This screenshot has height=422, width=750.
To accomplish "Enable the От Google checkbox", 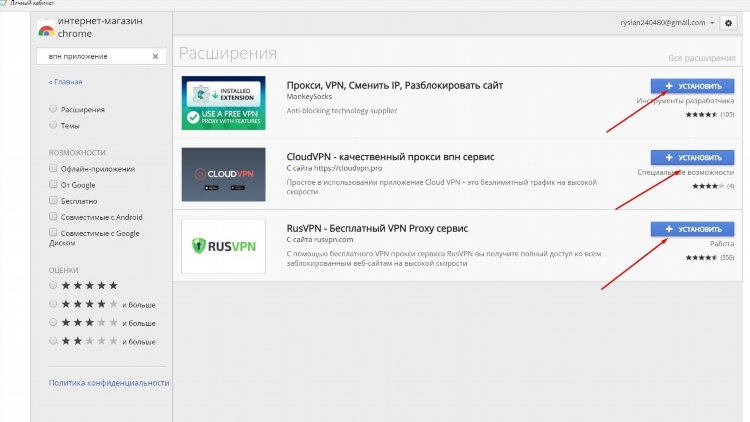I will pyautogui.click(x=53, y=184).
